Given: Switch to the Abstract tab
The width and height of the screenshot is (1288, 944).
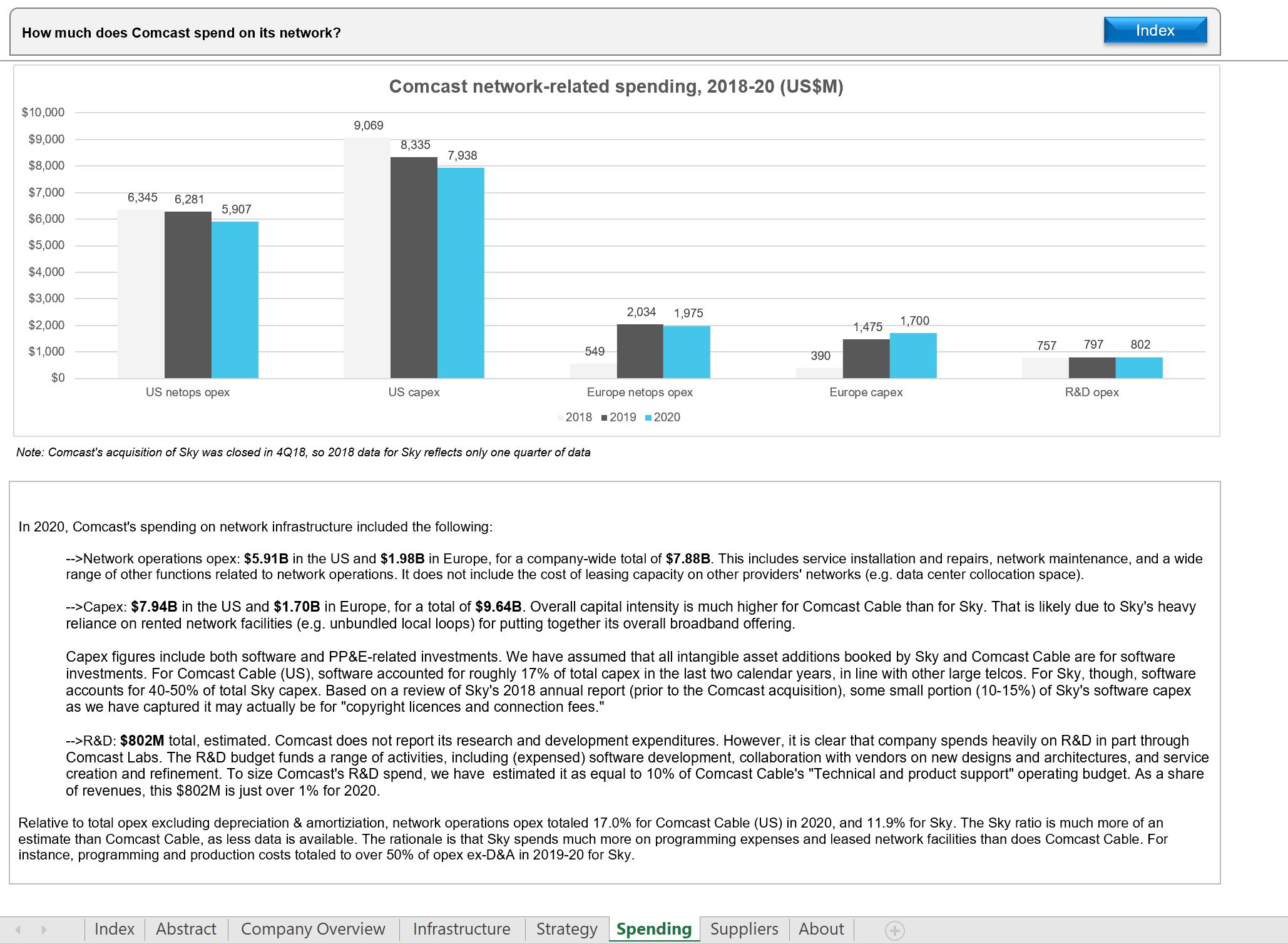Looking at the screenshot, I should 186,929.
